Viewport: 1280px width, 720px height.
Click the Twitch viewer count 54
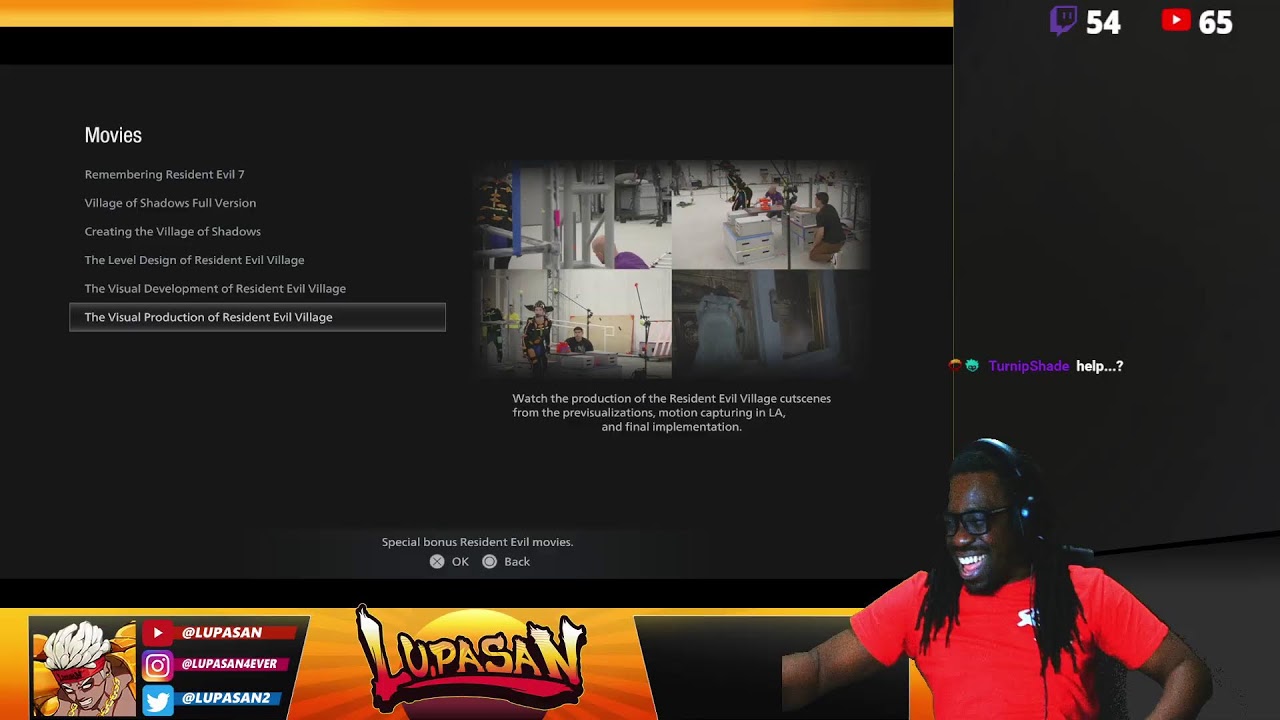click(x=1103, y=22)
